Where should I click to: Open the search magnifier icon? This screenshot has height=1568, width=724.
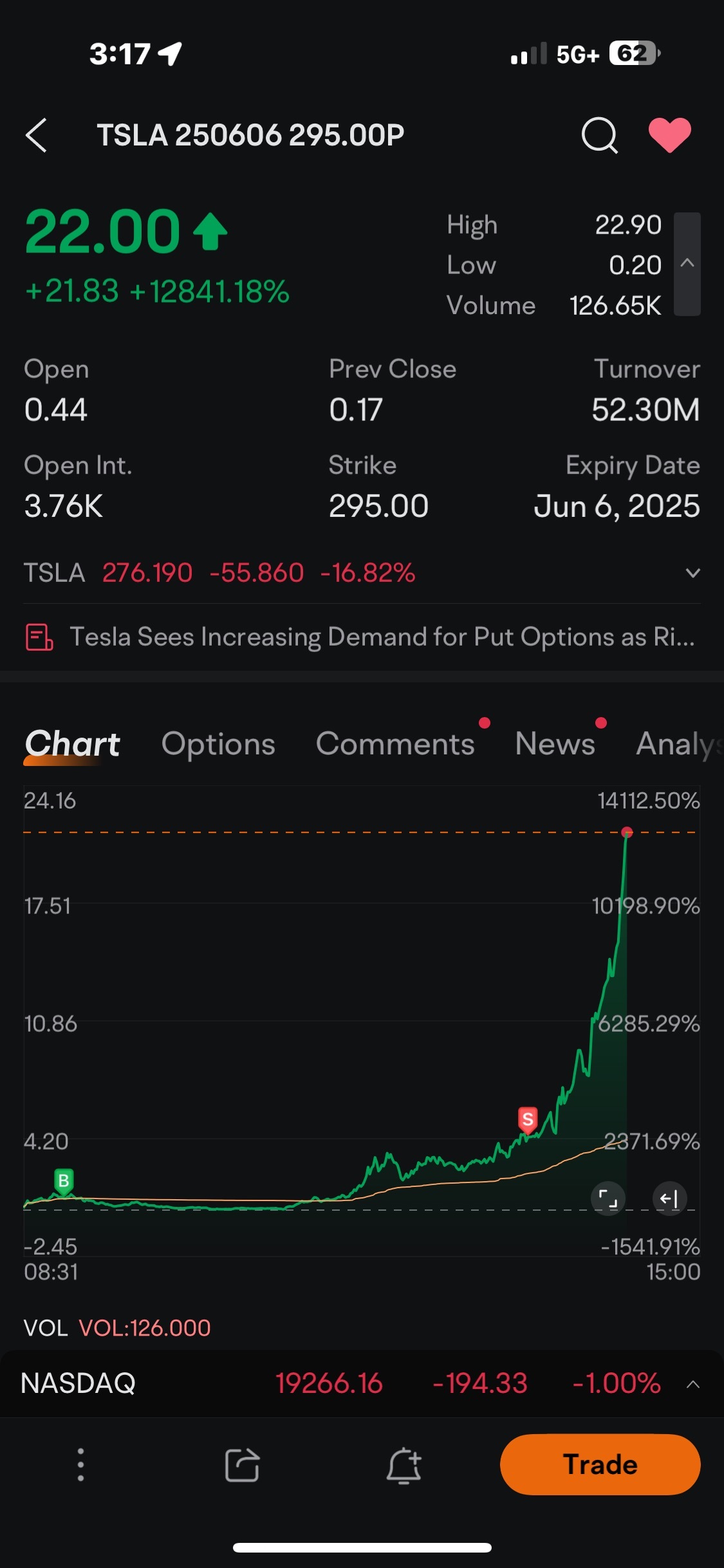coord(600,135)
